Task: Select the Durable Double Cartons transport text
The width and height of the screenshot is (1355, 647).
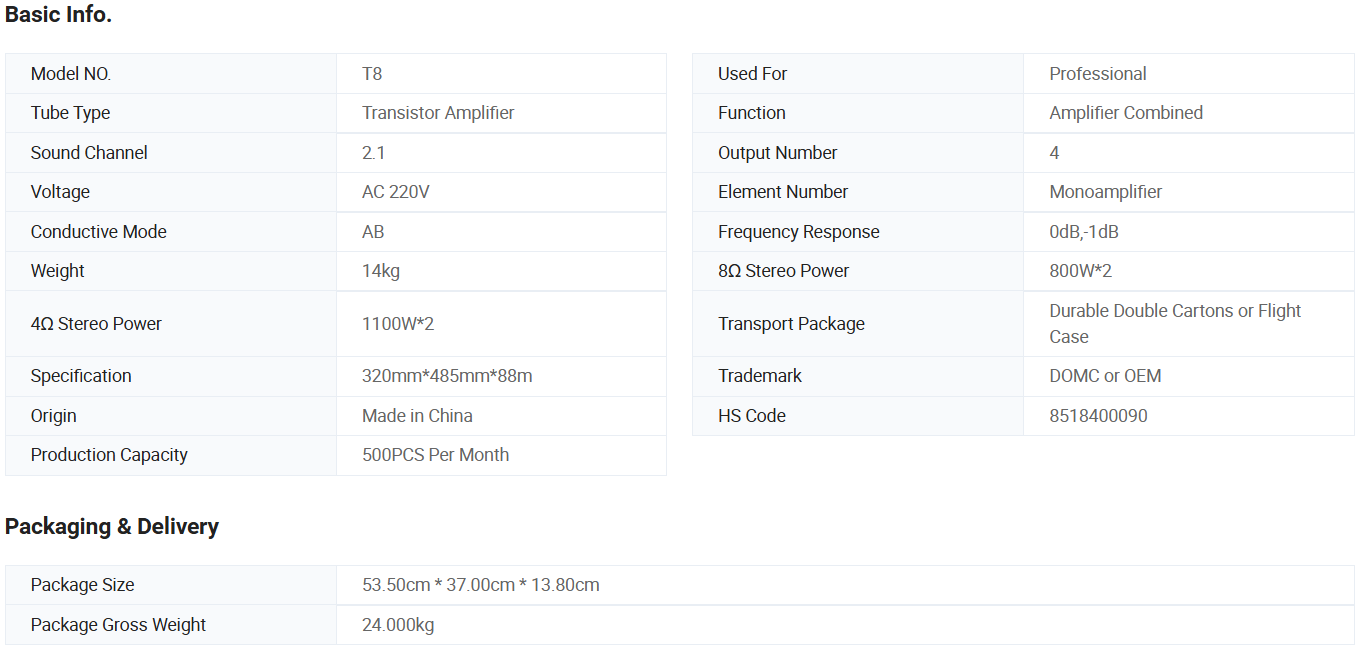Action: [1174, 311]
